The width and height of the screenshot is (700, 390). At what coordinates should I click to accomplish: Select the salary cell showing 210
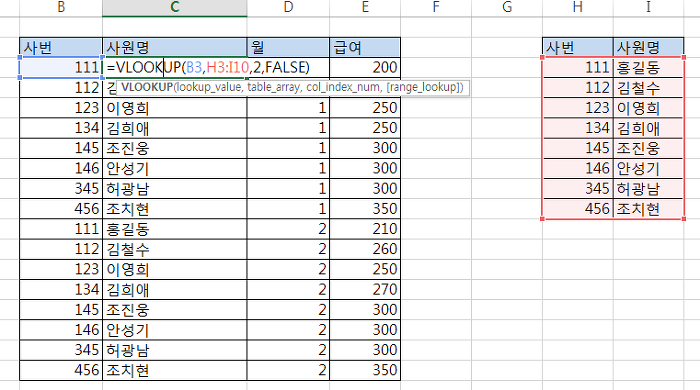click(365, 229)
